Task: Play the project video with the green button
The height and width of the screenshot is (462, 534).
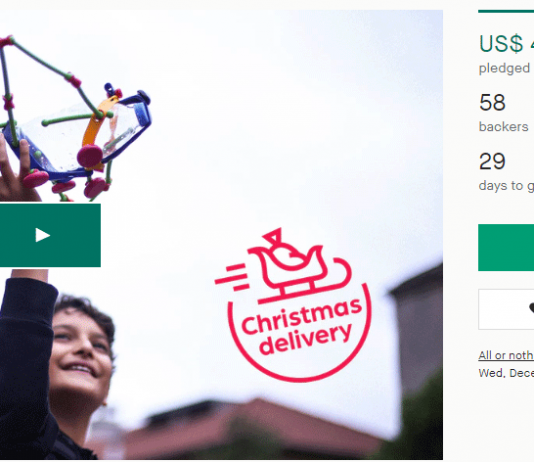Action: click(x=50, y=235)
